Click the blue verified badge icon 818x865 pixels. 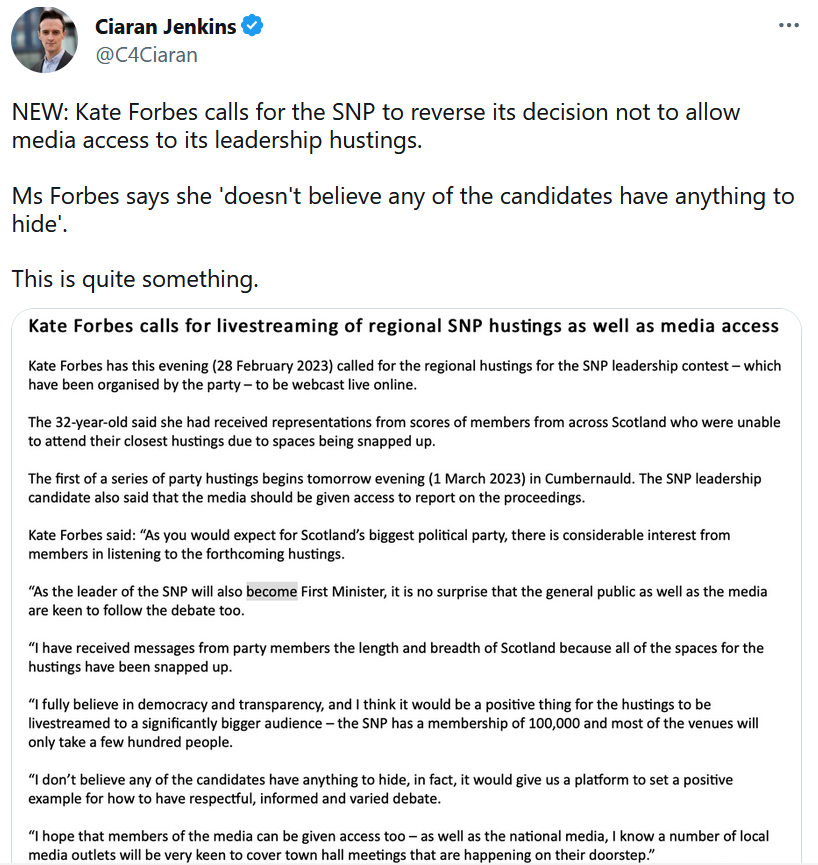coord(252,26)
